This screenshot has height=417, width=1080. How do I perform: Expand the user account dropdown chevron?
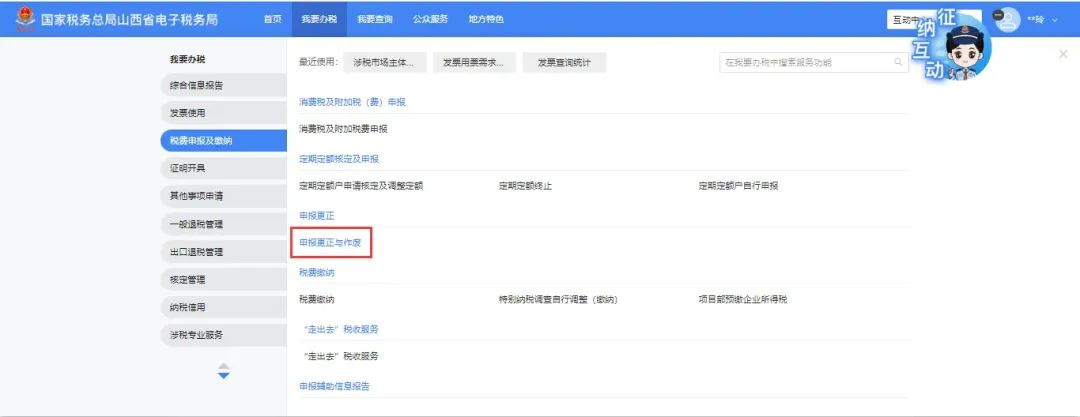click(1054, 21)
